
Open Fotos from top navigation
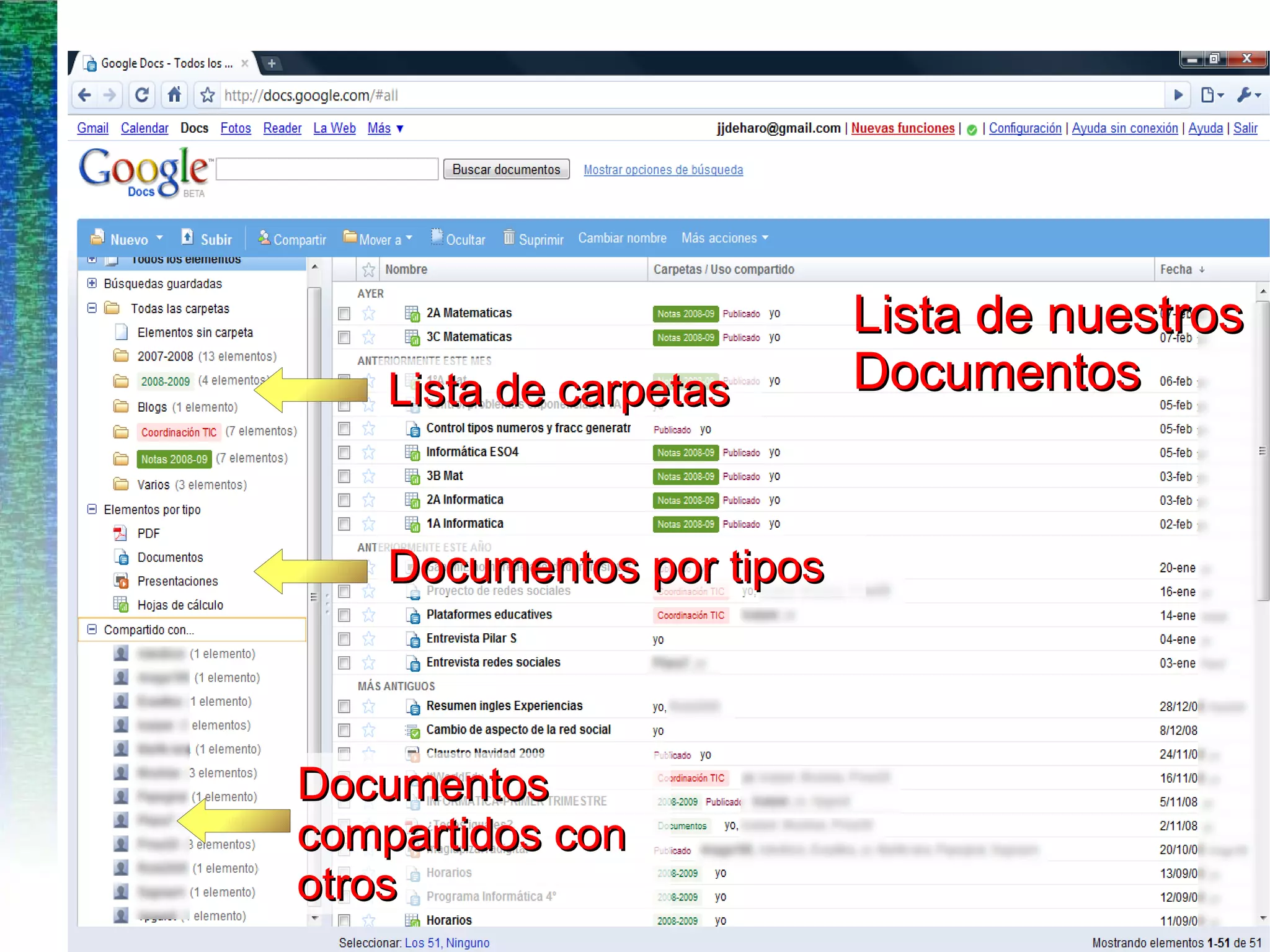236,128
